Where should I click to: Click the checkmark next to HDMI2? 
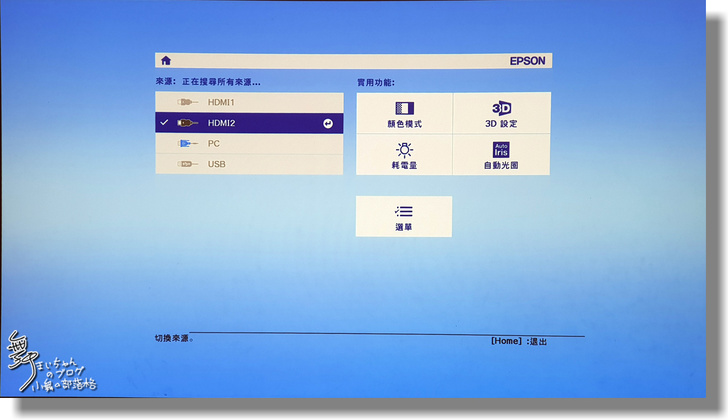(164, 123)
